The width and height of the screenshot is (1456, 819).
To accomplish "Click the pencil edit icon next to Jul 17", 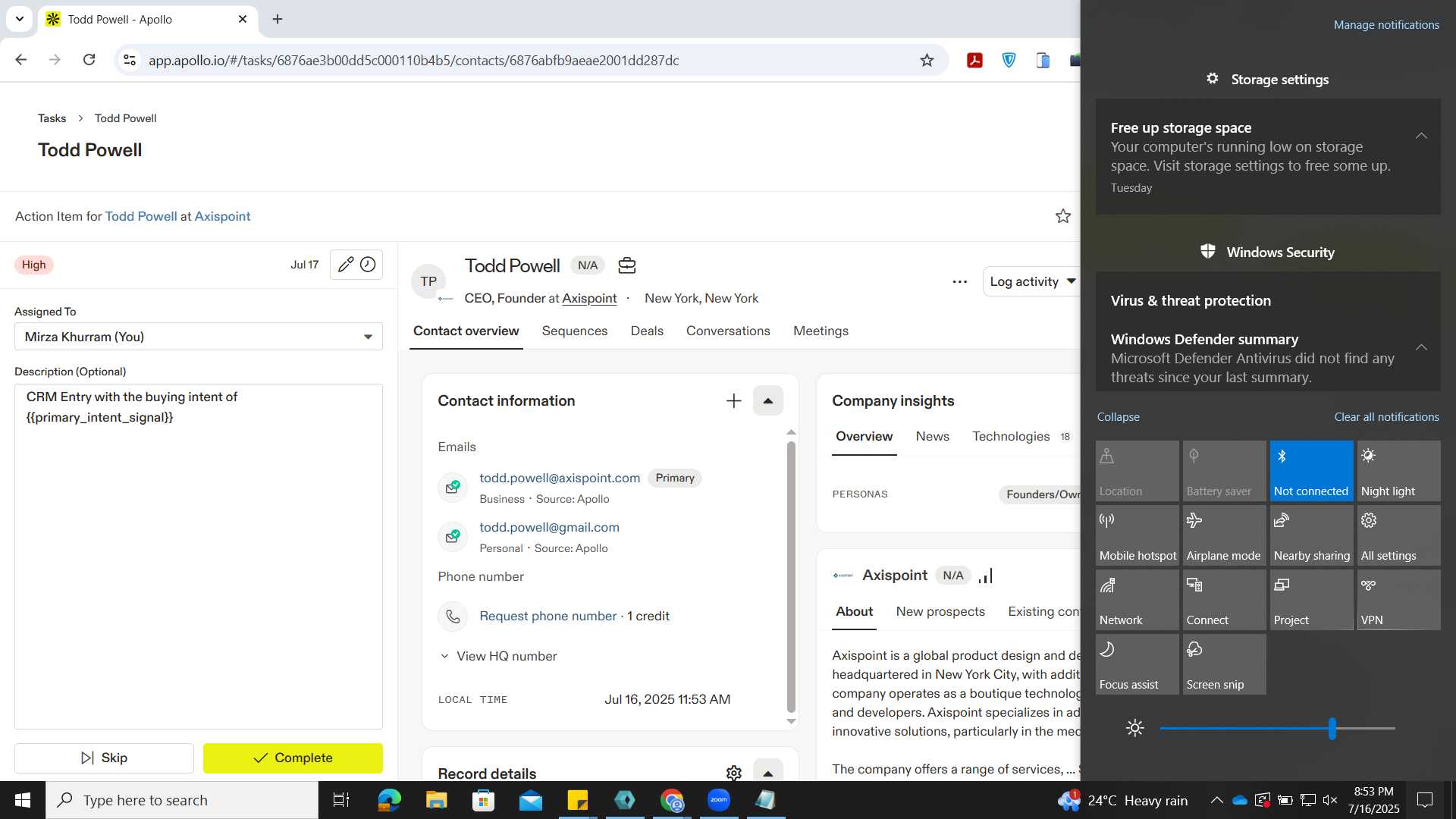I will tap(345, 265).
